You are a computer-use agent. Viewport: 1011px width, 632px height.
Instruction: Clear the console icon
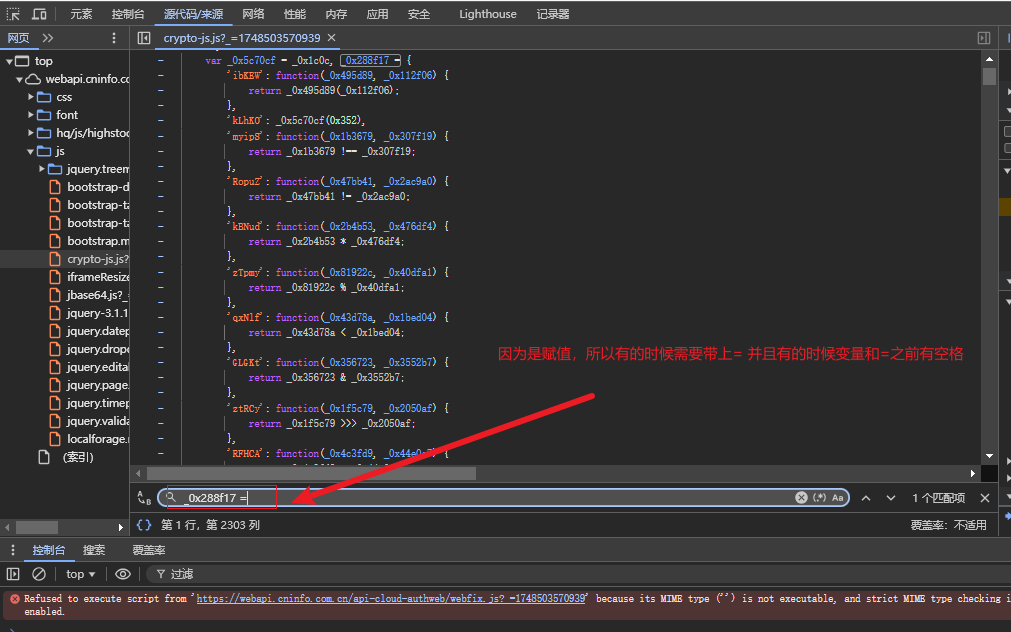point(39,574)
